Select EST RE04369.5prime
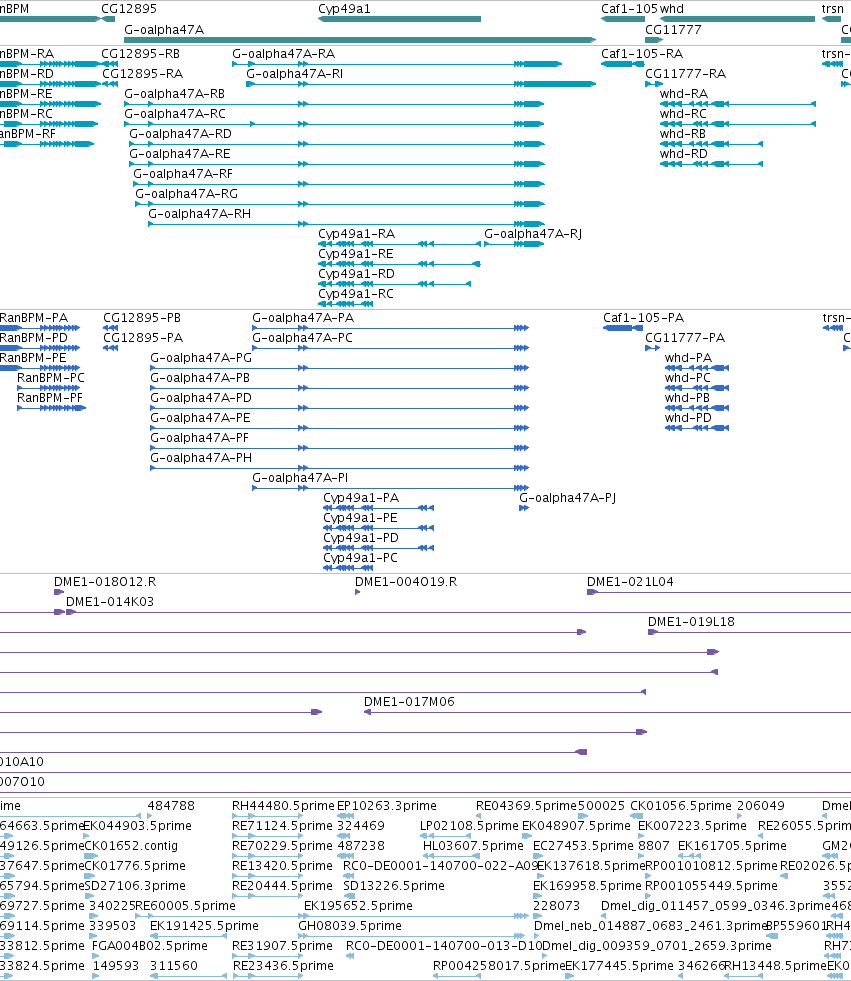The width and height of the screenshot is (851, 981). point(526,806)
